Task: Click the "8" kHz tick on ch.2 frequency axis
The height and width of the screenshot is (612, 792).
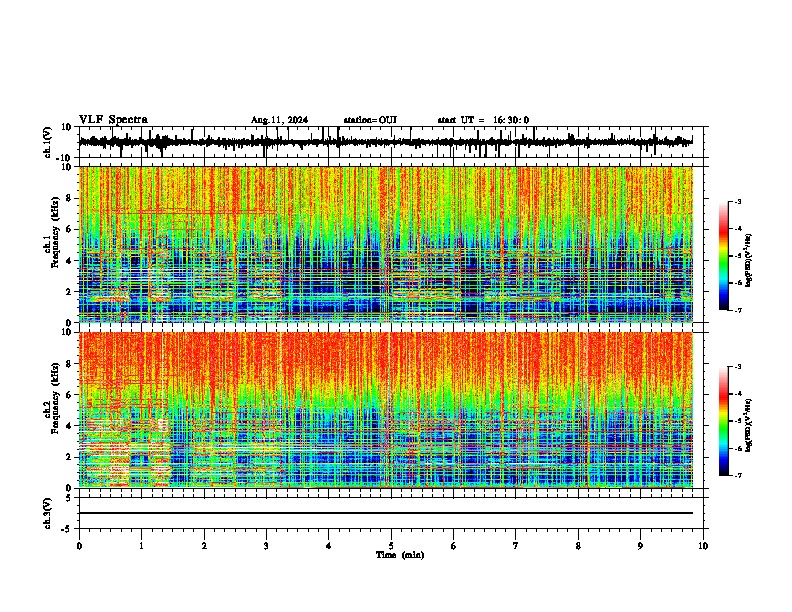Action: (69, 364)
